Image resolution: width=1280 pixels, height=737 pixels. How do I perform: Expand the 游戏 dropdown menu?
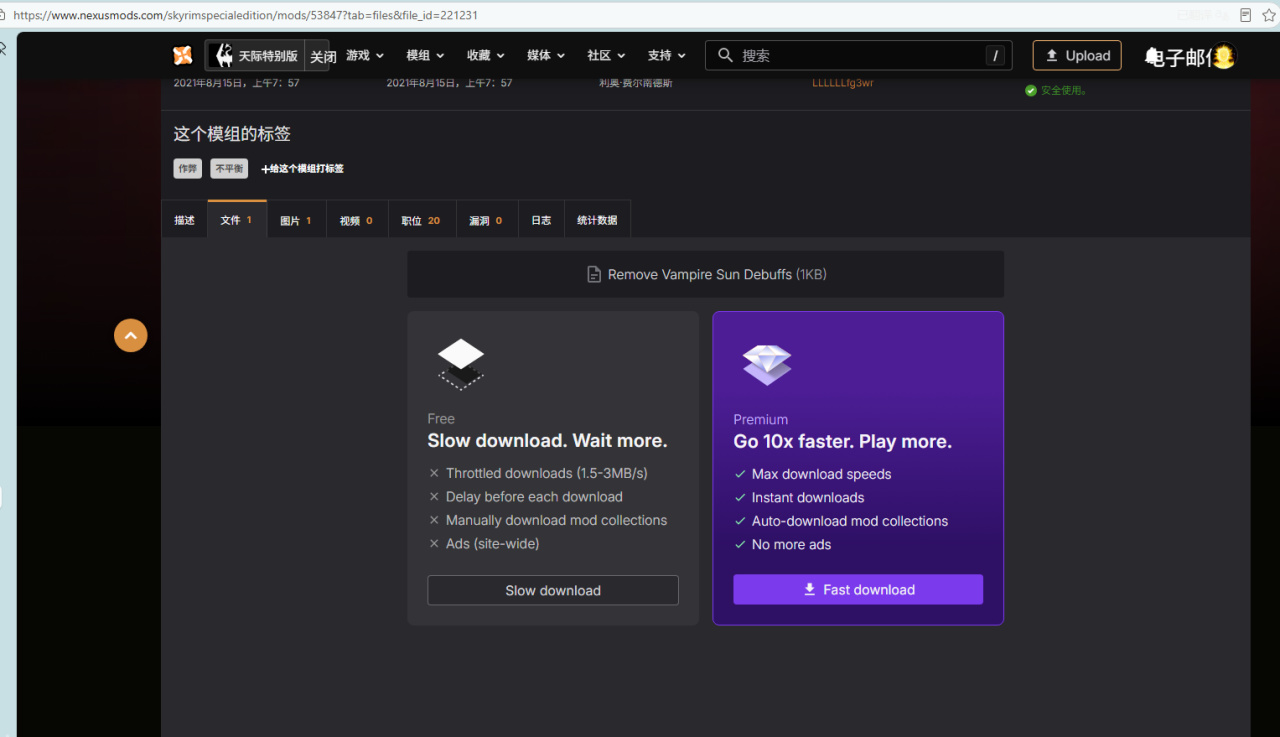click(365, 56)
